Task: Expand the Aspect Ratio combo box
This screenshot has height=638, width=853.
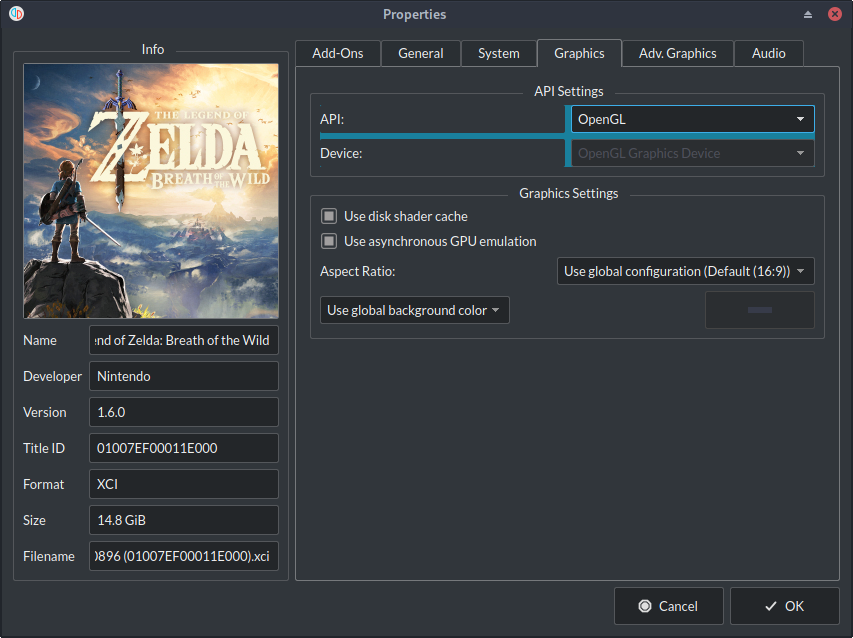Action: tap(685, 271)
